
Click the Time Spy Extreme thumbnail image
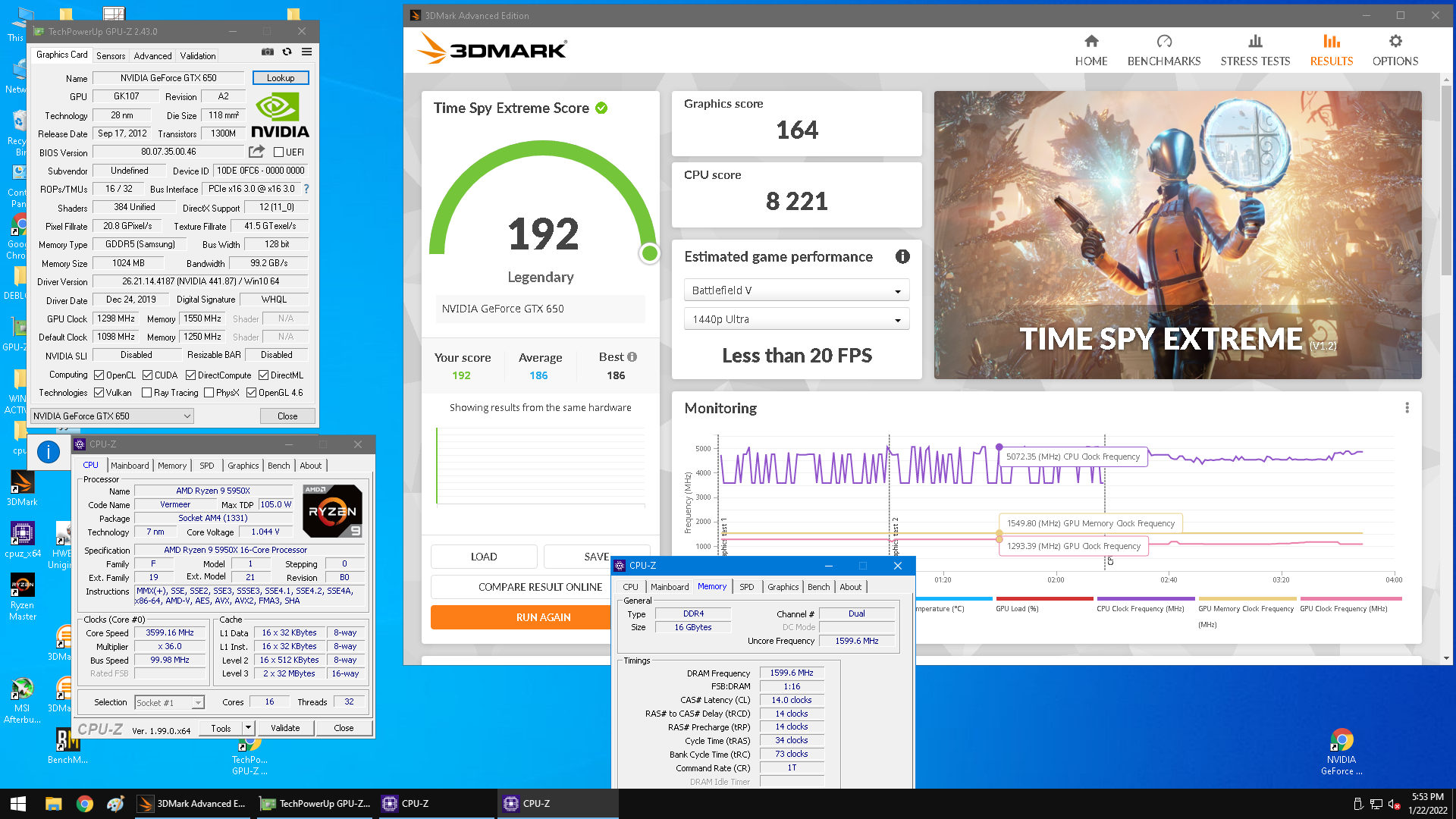click(x=1178, y=235)
